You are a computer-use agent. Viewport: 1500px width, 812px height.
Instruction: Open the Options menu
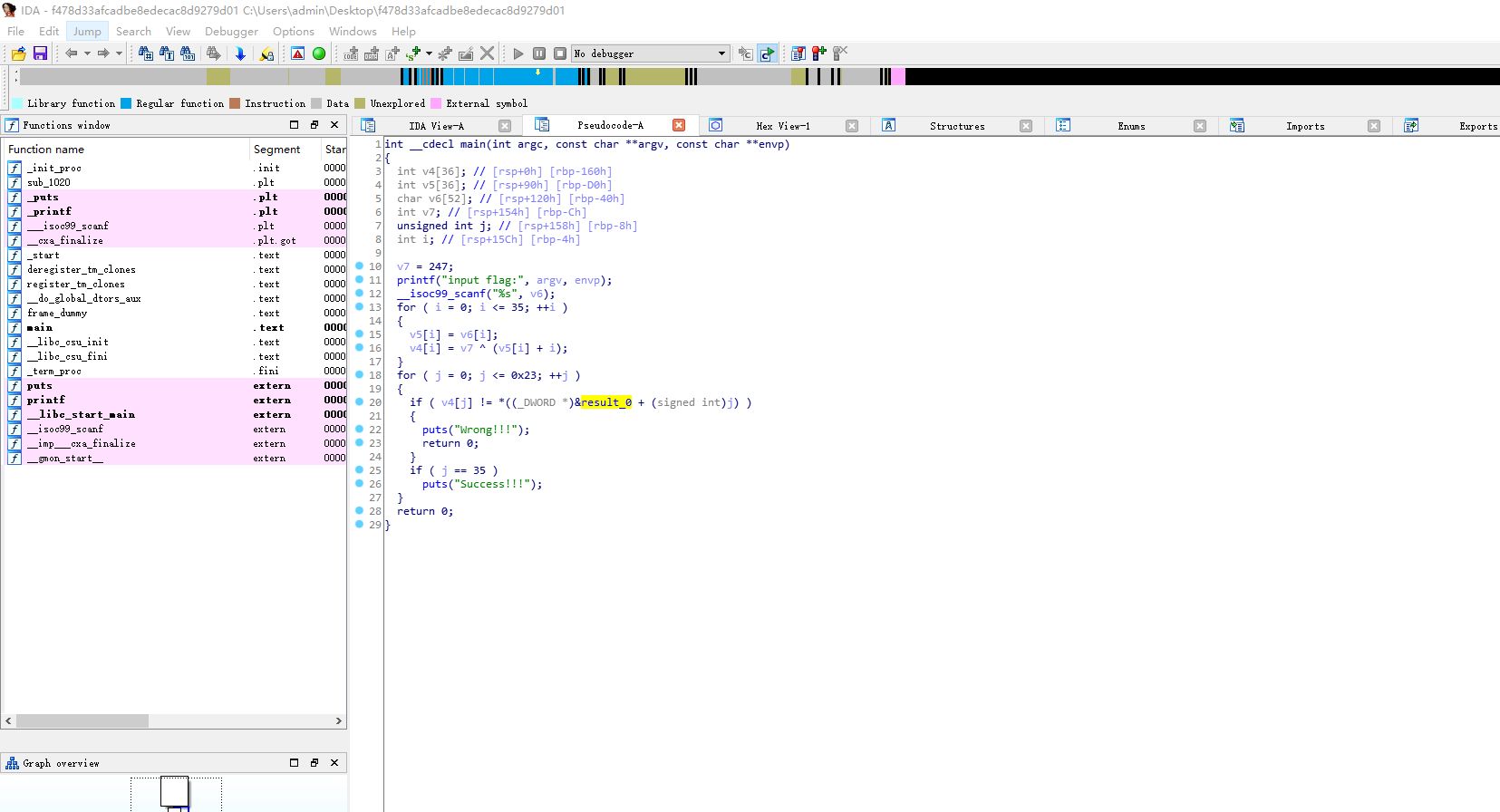294,31
